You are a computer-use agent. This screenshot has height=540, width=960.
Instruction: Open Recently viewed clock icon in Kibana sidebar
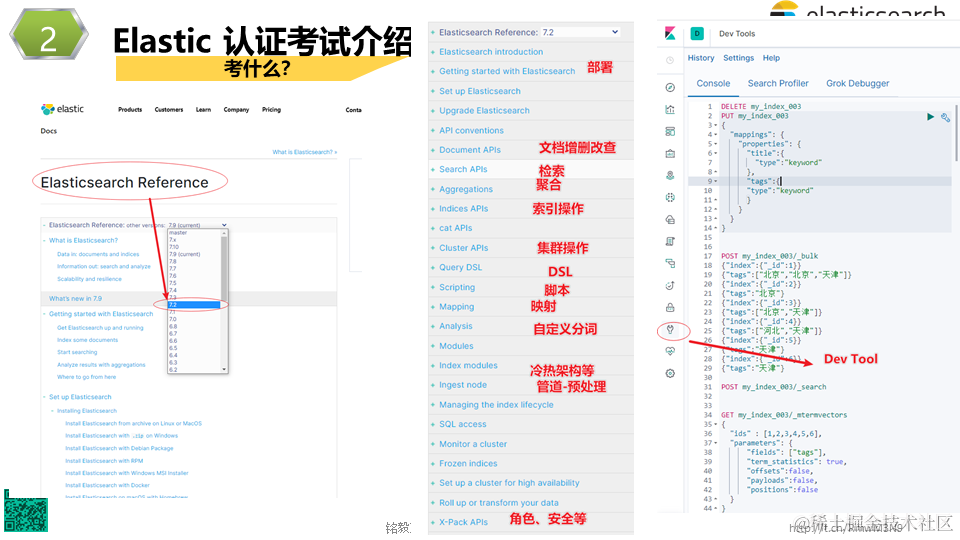click(x=670, y=60)
